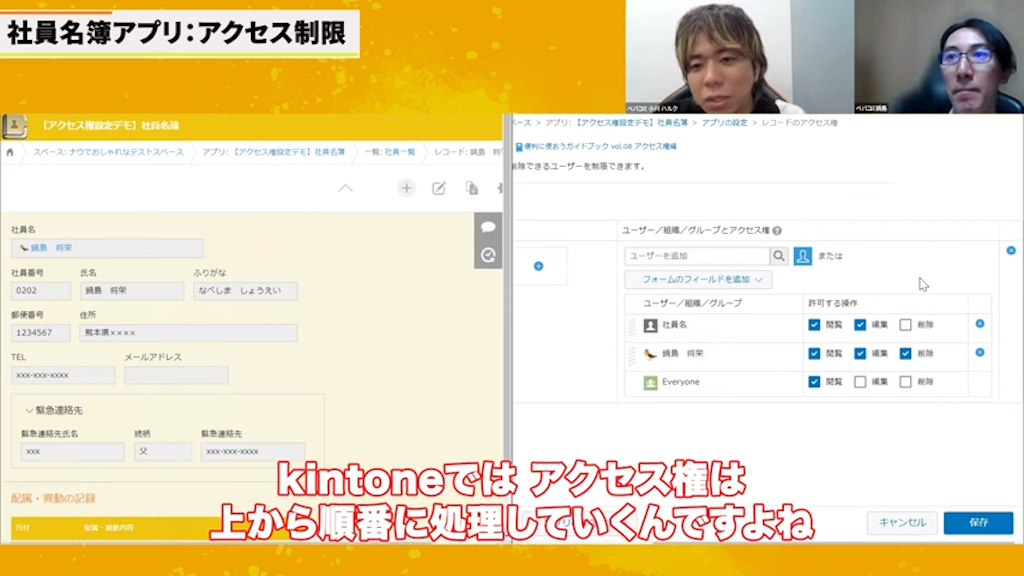Viewport: 1024px width, 576px height.
Task: Collapse the record toolbar with the chevron
Action: tap(345, 188)
